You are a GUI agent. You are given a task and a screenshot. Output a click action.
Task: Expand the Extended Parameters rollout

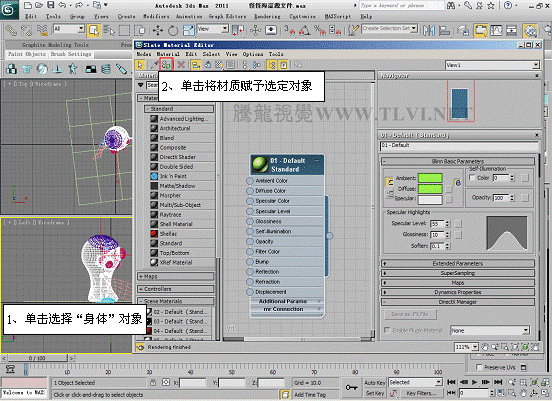coord(458,263)
